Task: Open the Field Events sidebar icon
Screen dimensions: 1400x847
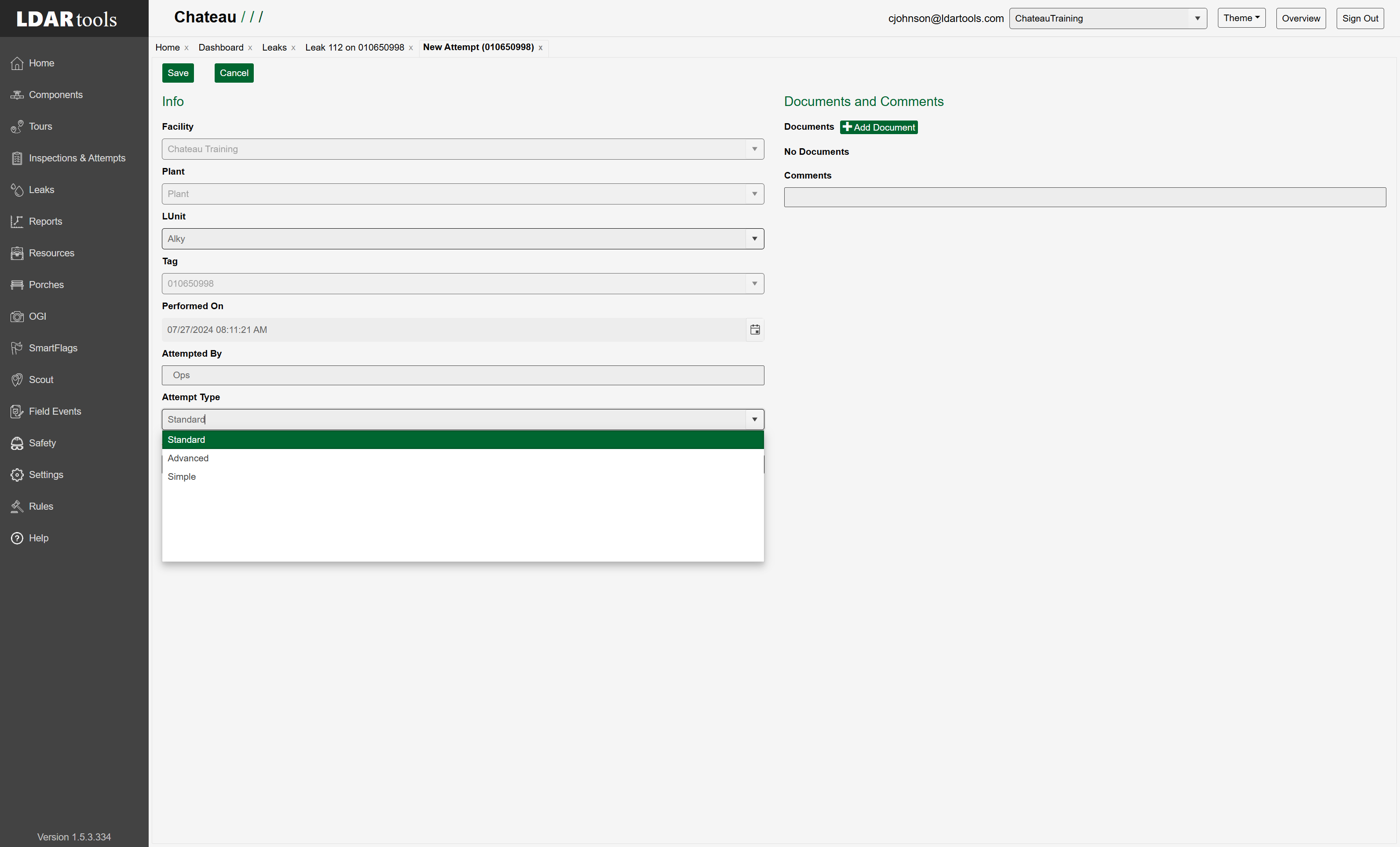Action: click(17, 412)
